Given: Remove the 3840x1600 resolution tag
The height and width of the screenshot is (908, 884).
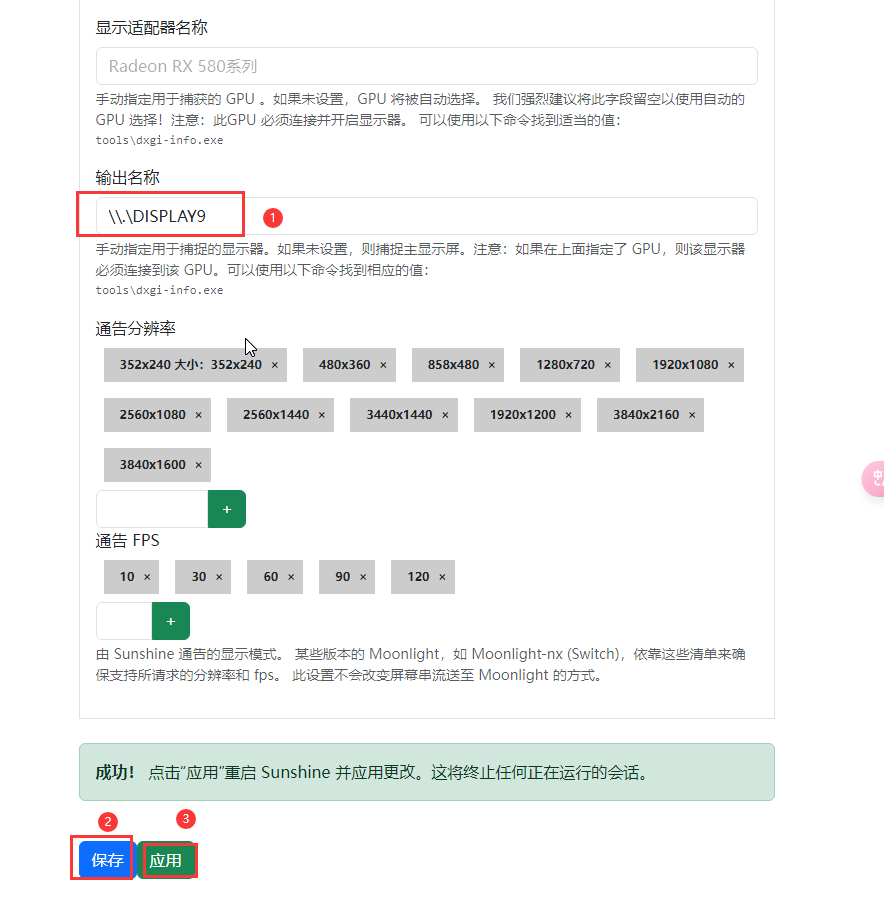Looking at the screenshot, I should coord(199,465).
